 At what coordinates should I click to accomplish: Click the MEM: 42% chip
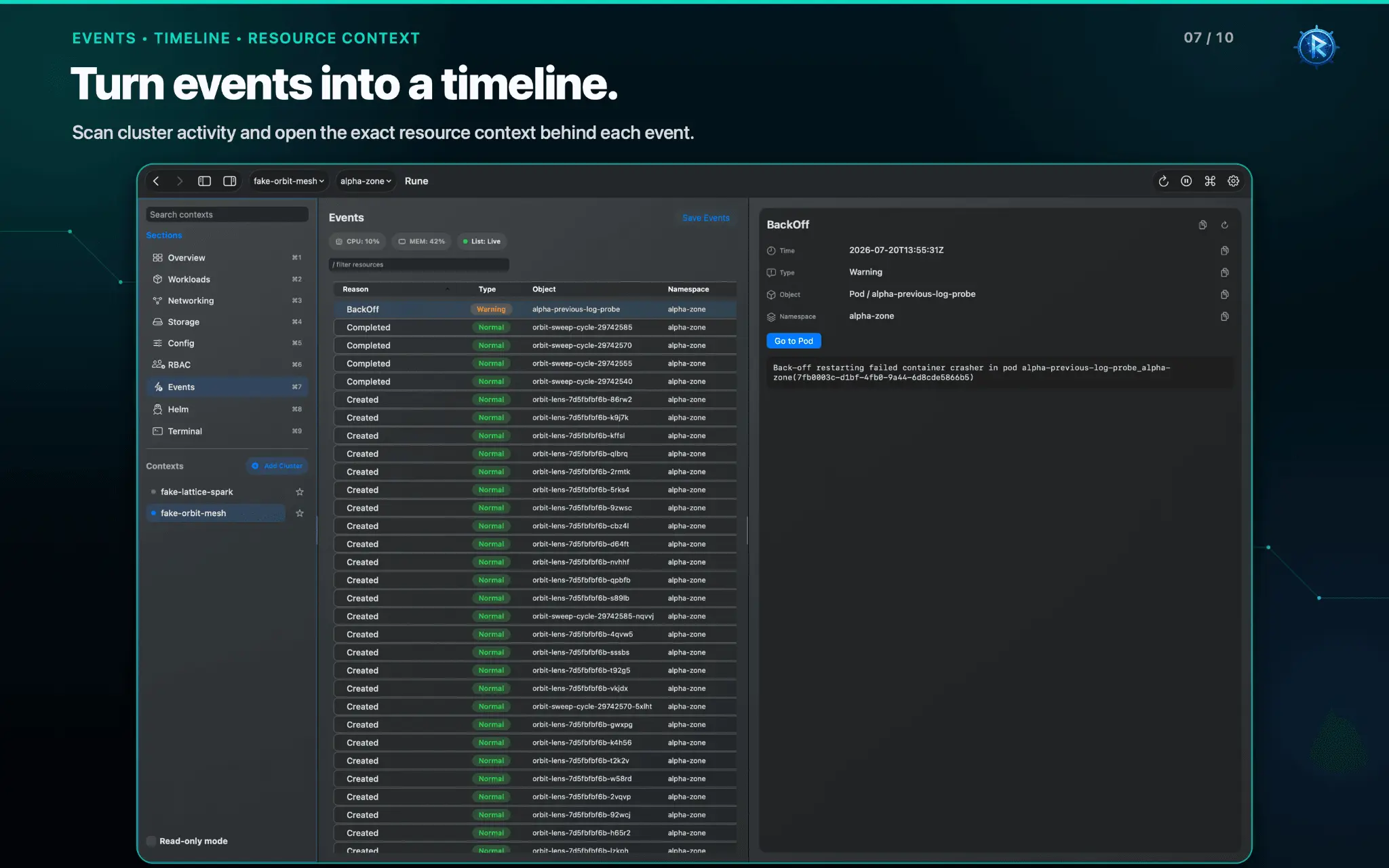[x=421, y=241]
